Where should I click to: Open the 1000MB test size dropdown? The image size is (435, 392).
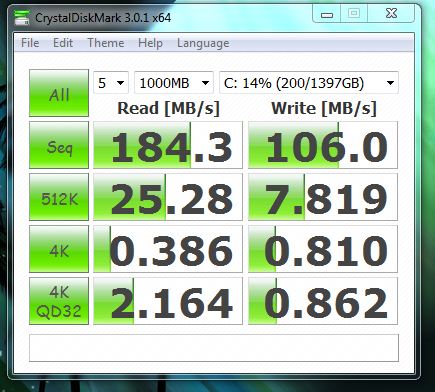[174, 83]
